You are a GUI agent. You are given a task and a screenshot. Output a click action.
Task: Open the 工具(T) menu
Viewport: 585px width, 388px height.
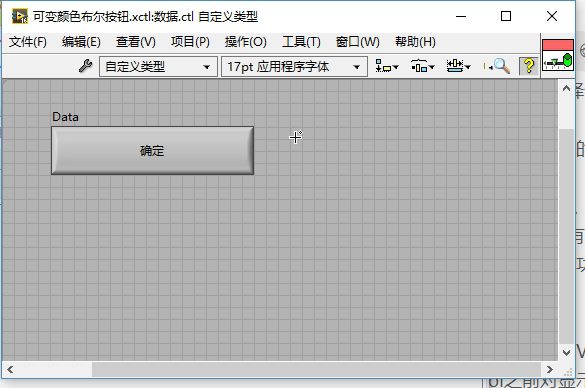301,42
